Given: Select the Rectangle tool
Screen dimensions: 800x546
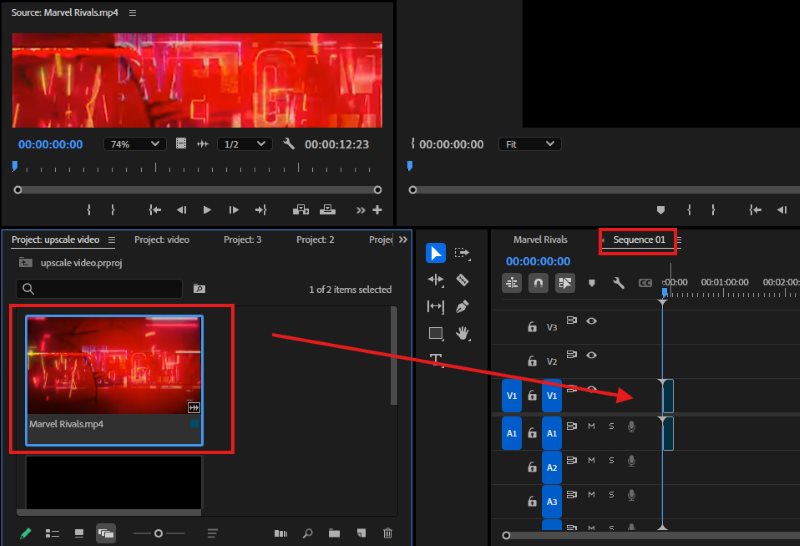Looking at the screenshot, I should click(436, 333).
